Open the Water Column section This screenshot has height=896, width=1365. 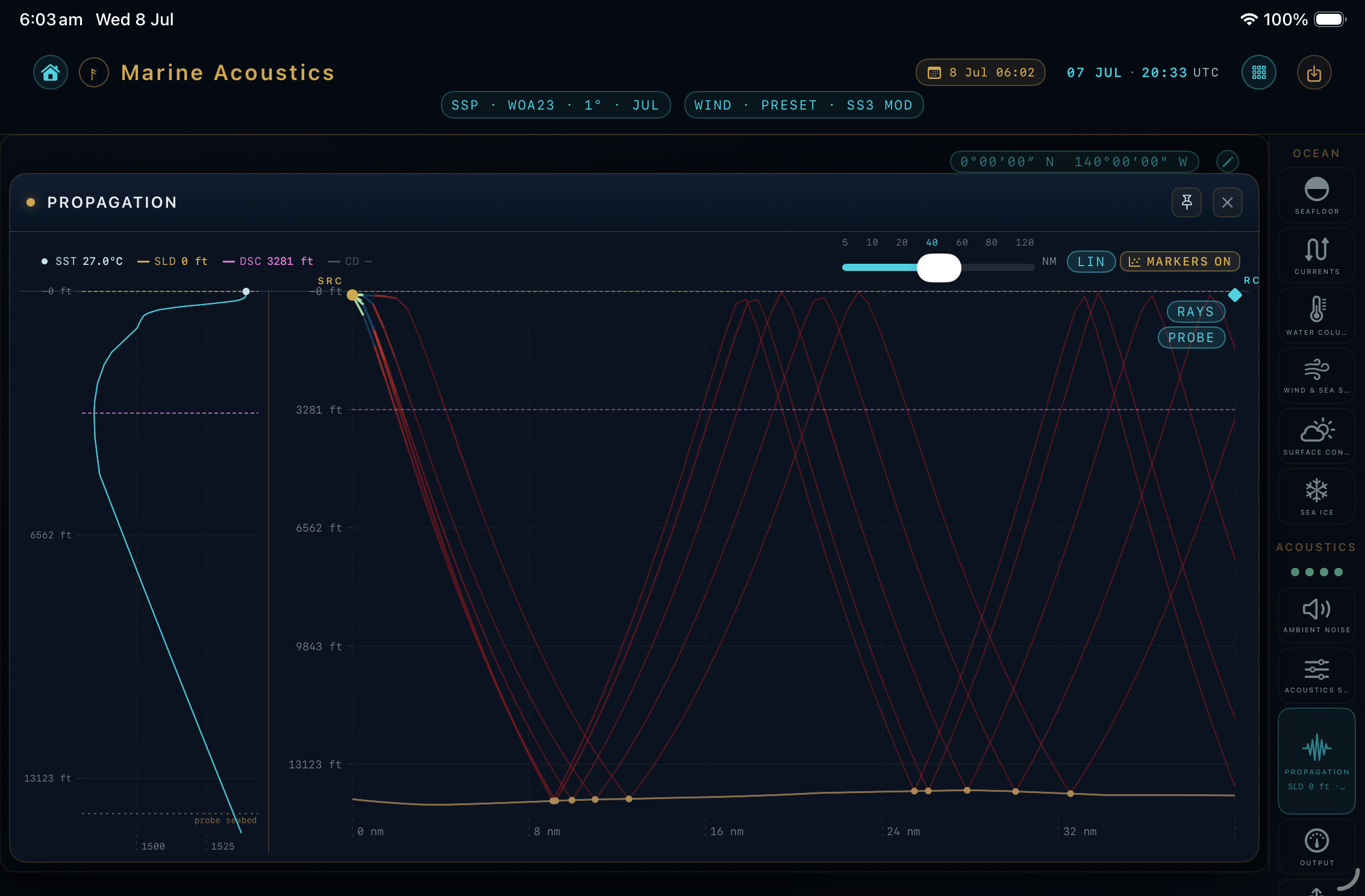(x=1317, y=315)
